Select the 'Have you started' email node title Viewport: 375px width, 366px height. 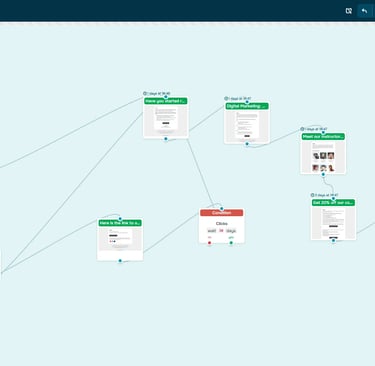tap(166, 101)
